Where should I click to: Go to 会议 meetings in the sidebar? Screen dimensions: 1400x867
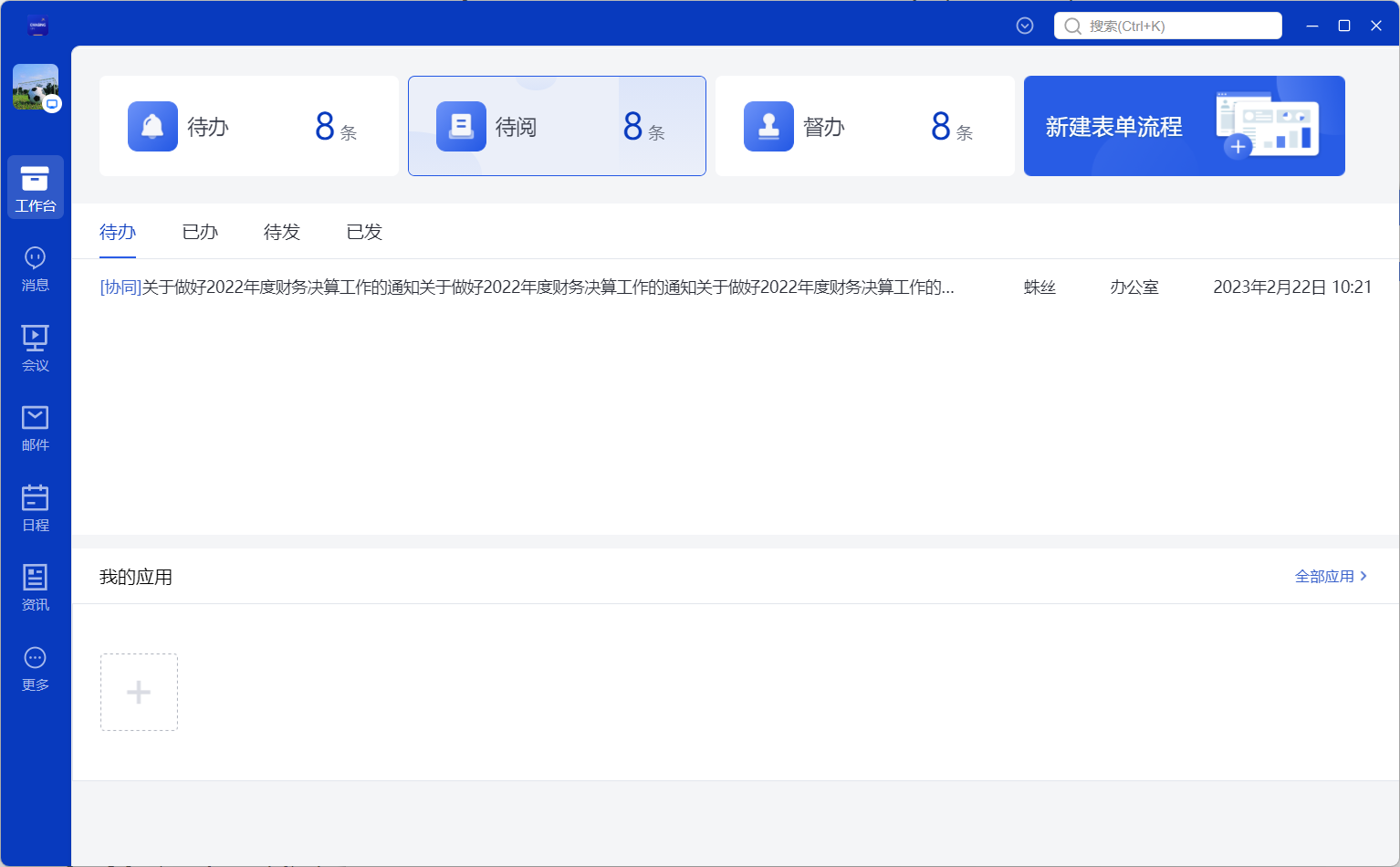pos(36,349)
